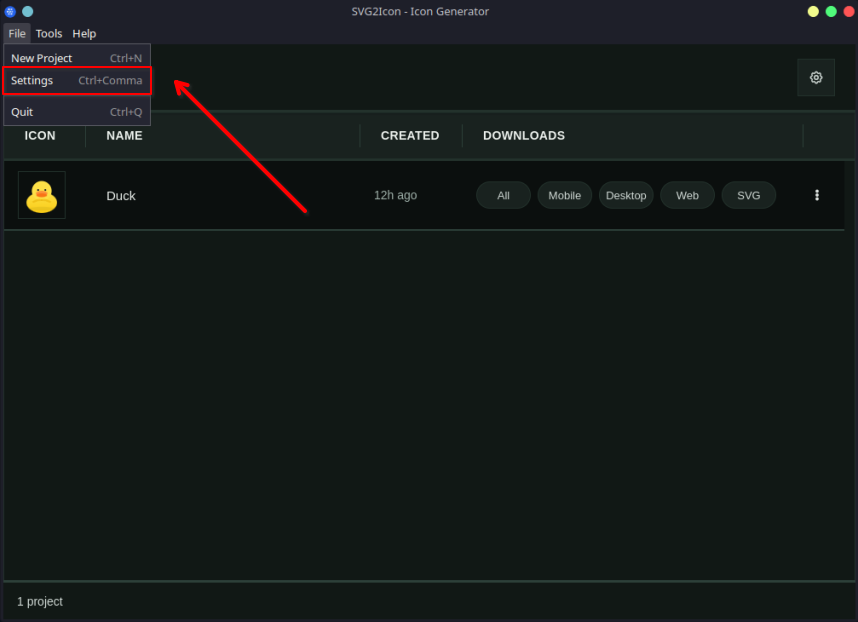Open the Tools menu

click(49, 34)
